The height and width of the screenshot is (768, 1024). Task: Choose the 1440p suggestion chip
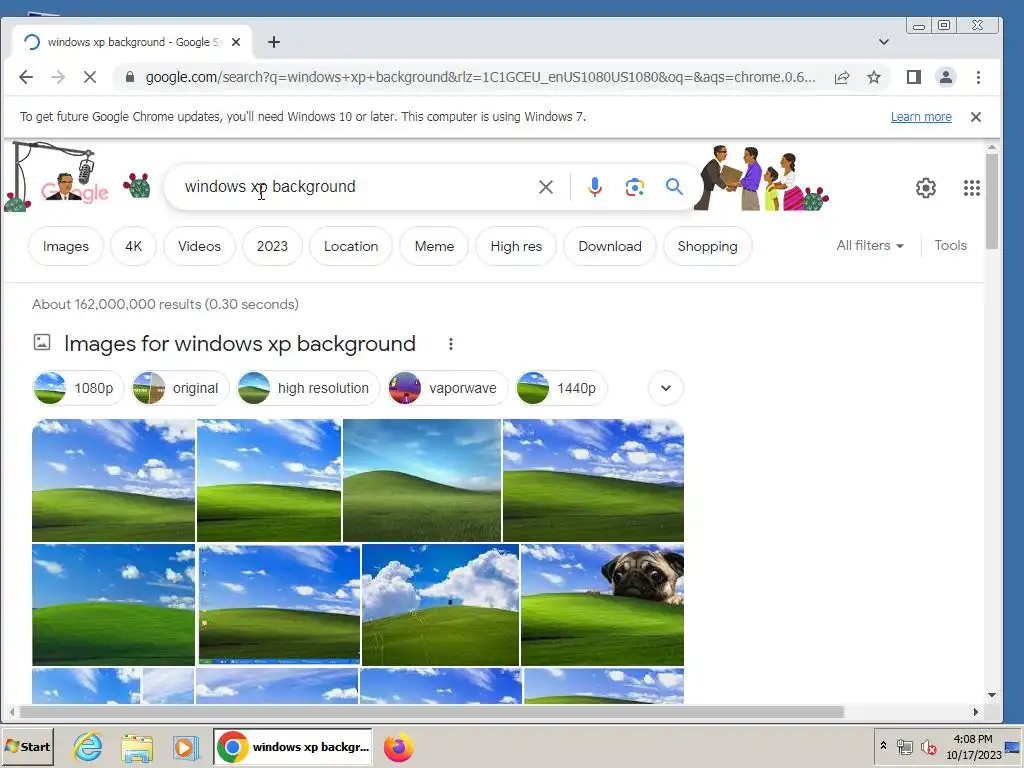(561, 388)
